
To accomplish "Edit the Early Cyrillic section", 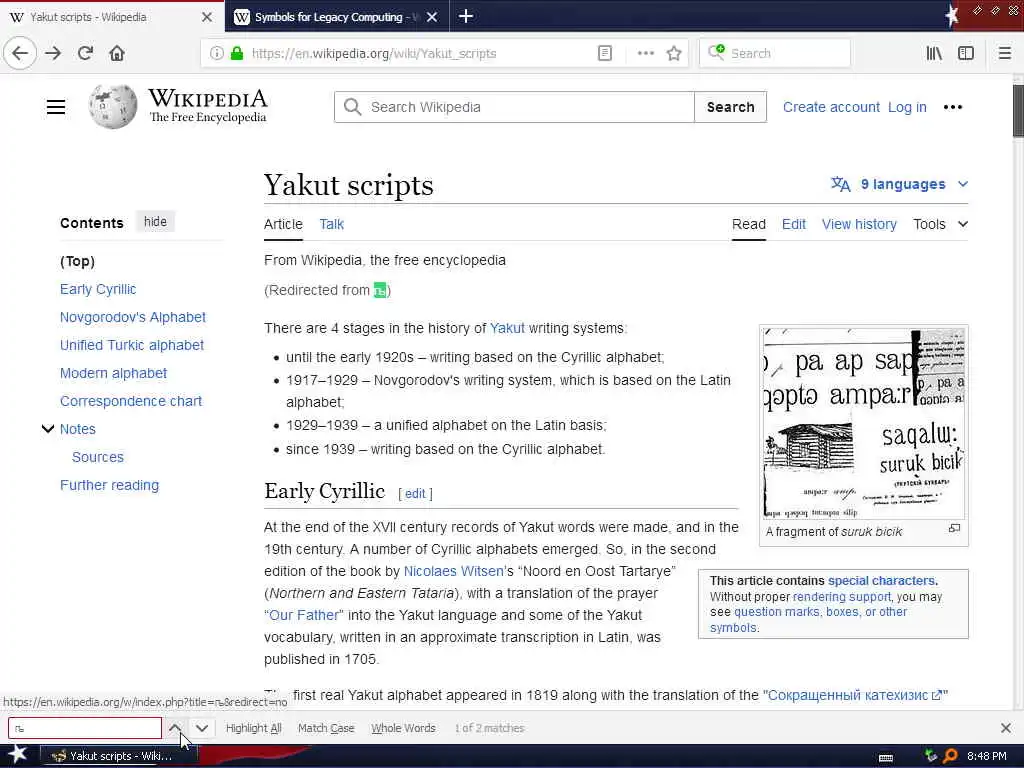I will click(415, 494).
